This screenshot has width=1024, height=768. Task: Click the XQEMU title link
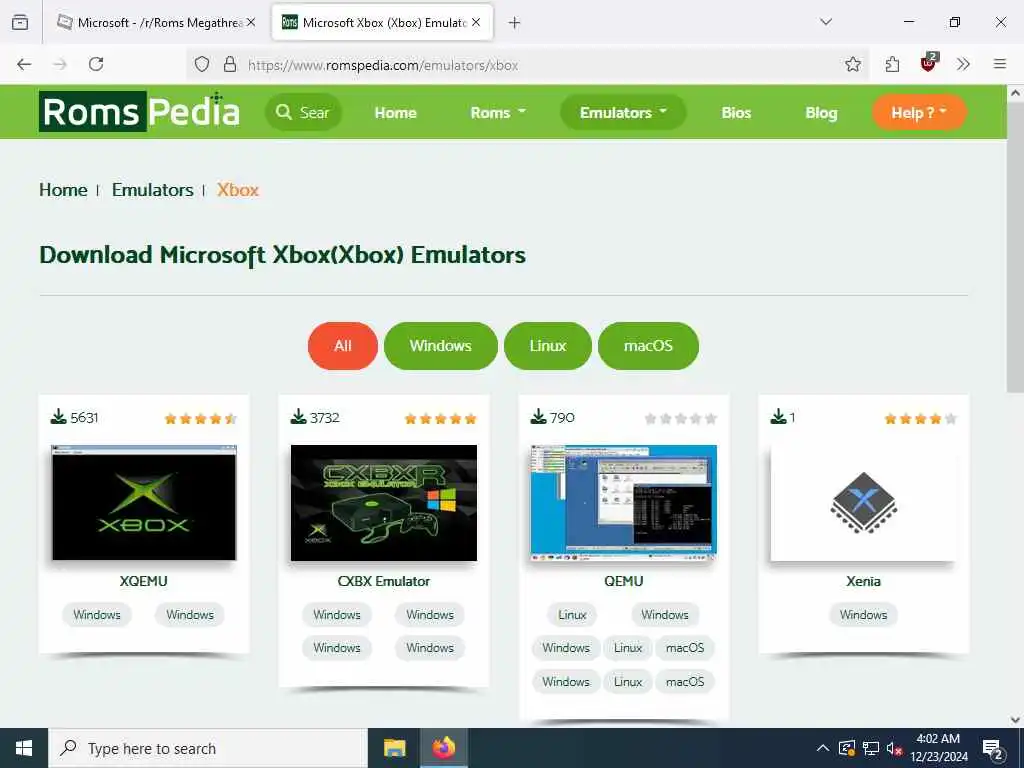144,581
